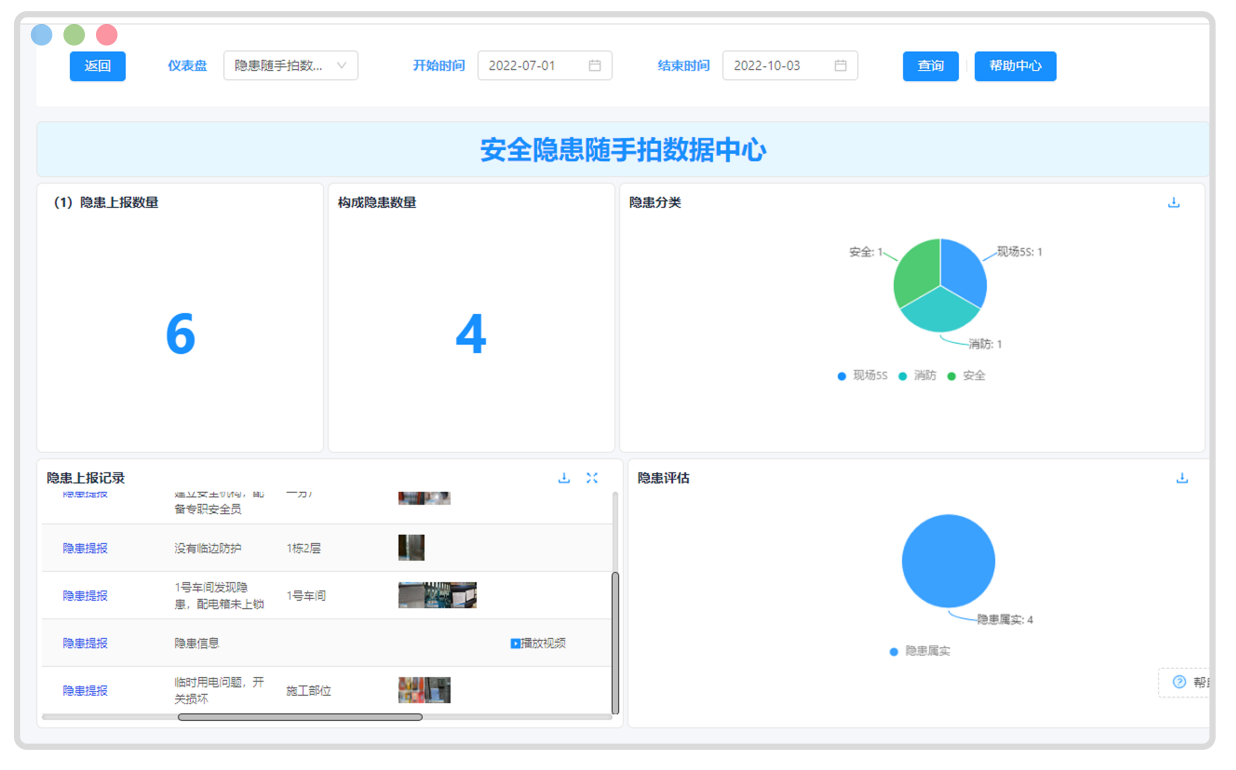Open 隐患提报 link for 1号车间 row
The height and width of the screenshot is (770, 1236).
(83, 595)
